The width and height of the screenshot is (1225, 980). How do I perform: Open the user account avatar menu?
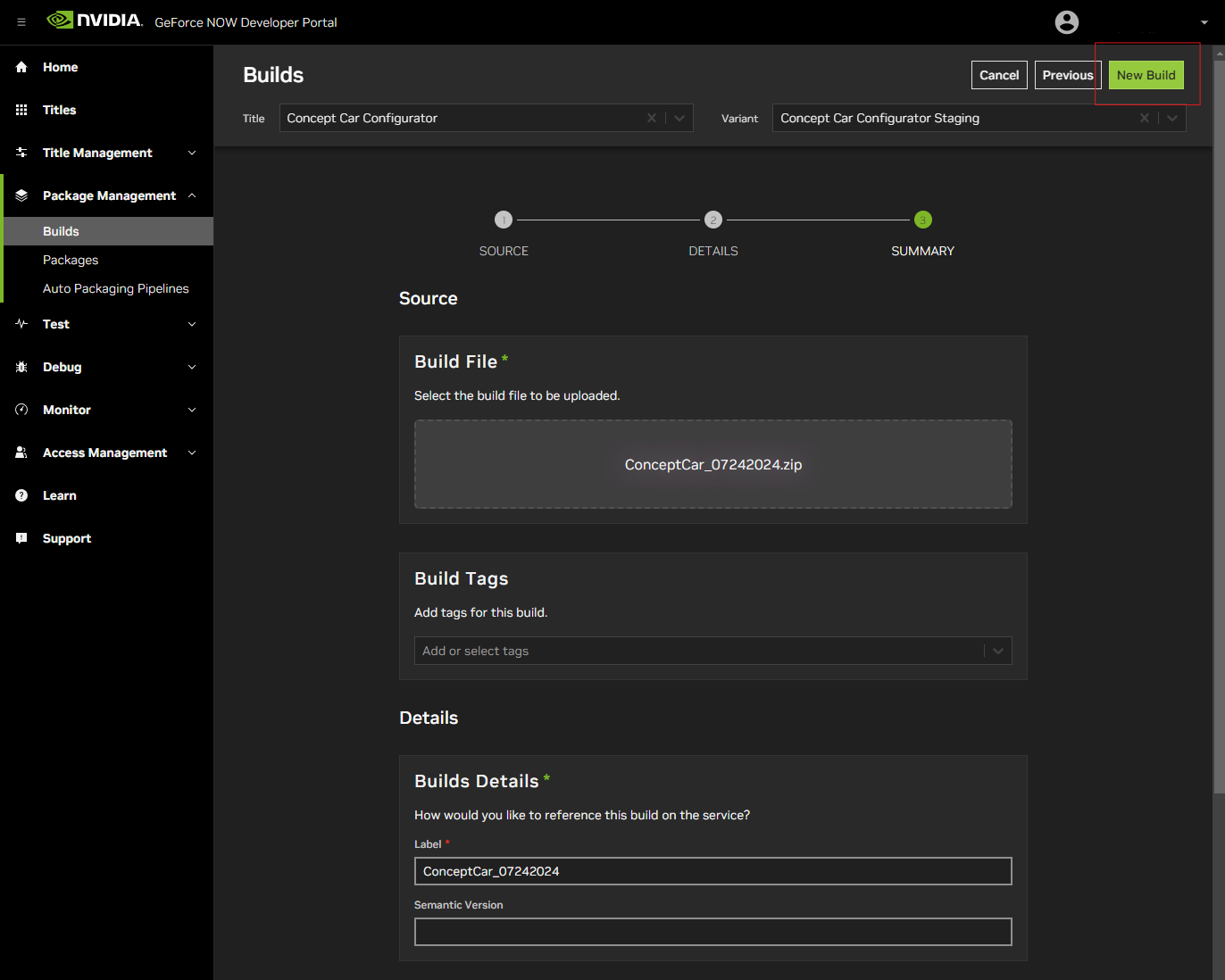pos(1066,22)
